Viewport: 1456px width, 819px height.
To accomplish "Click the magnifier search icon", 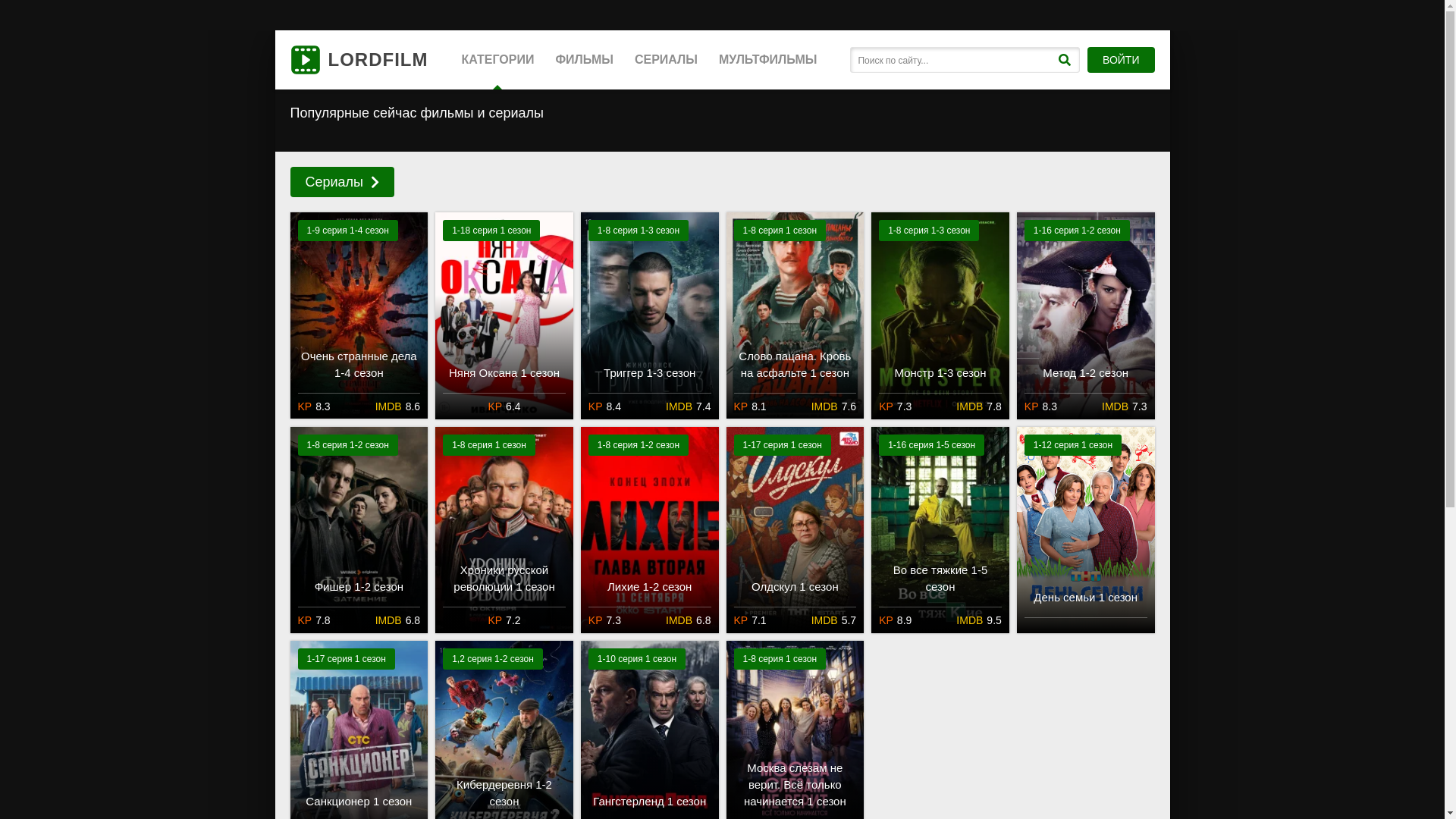I will [1064, 60].
